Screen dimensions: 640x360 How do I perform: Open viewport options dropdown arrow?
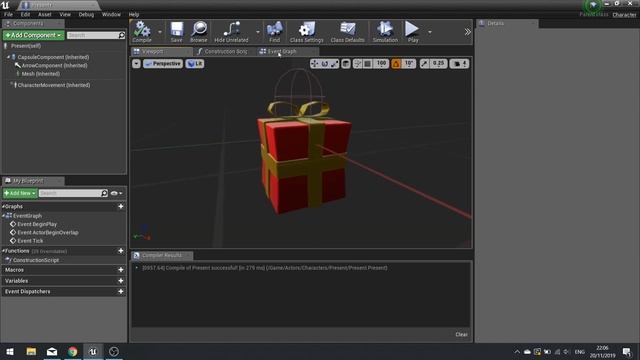point(136,64)
